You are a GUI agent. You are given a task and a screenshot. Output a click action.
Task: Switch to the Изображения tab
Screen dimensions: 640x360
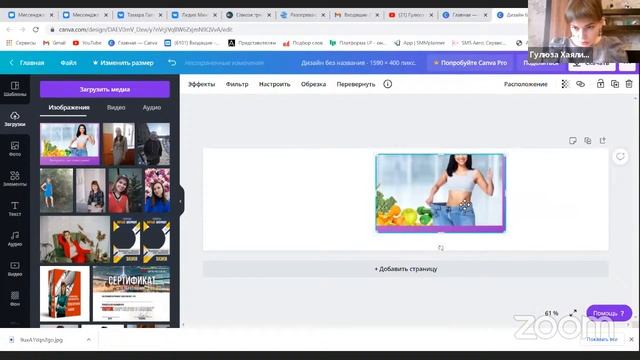point(69,107)
